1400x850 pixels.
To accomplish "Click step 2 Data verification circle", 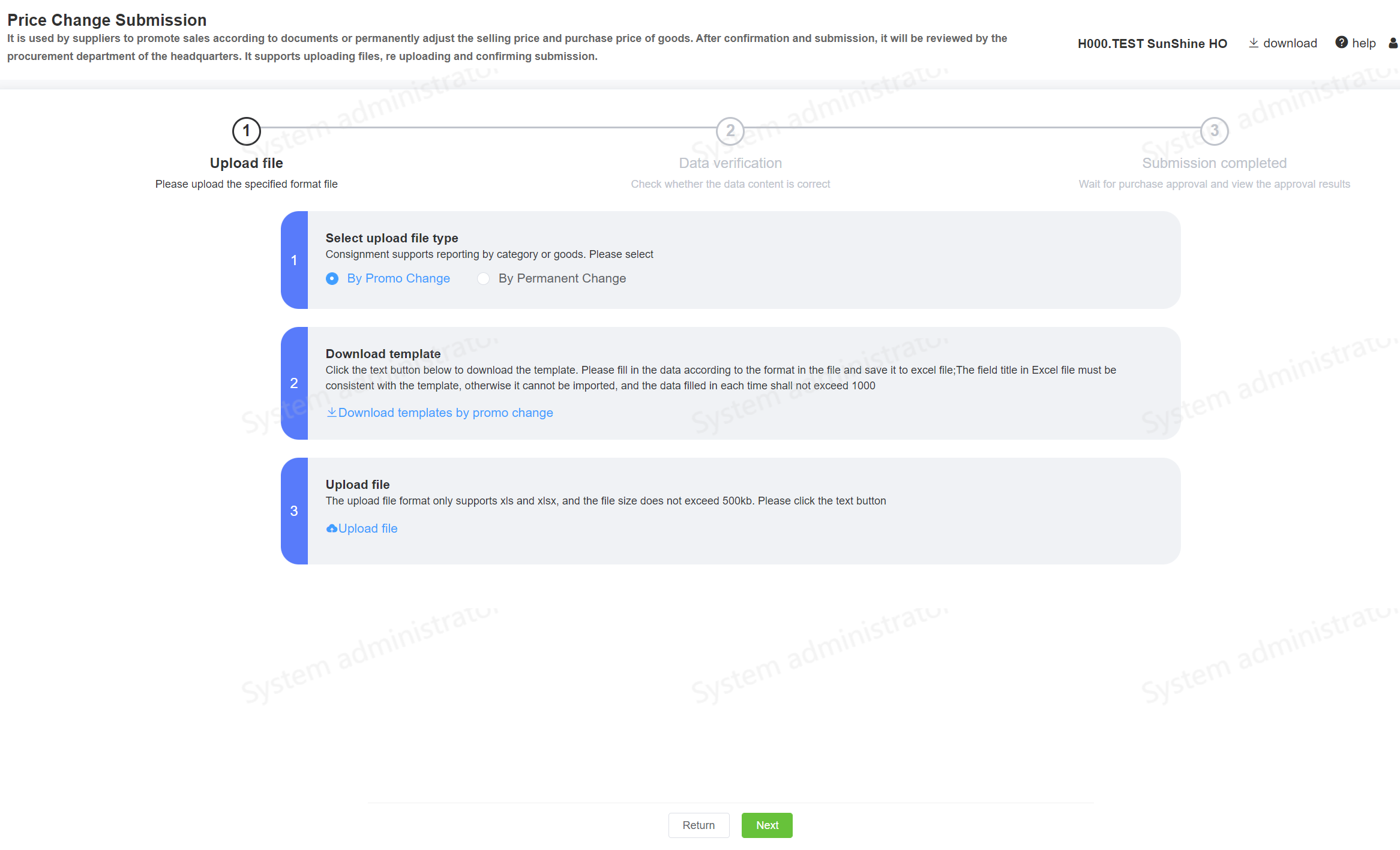I will tap(730, 131).
